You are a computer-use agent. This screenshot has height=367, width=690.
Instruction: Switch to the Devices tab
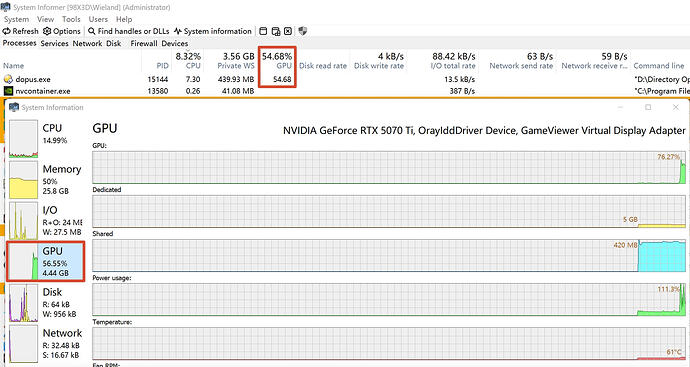[175, 44]
